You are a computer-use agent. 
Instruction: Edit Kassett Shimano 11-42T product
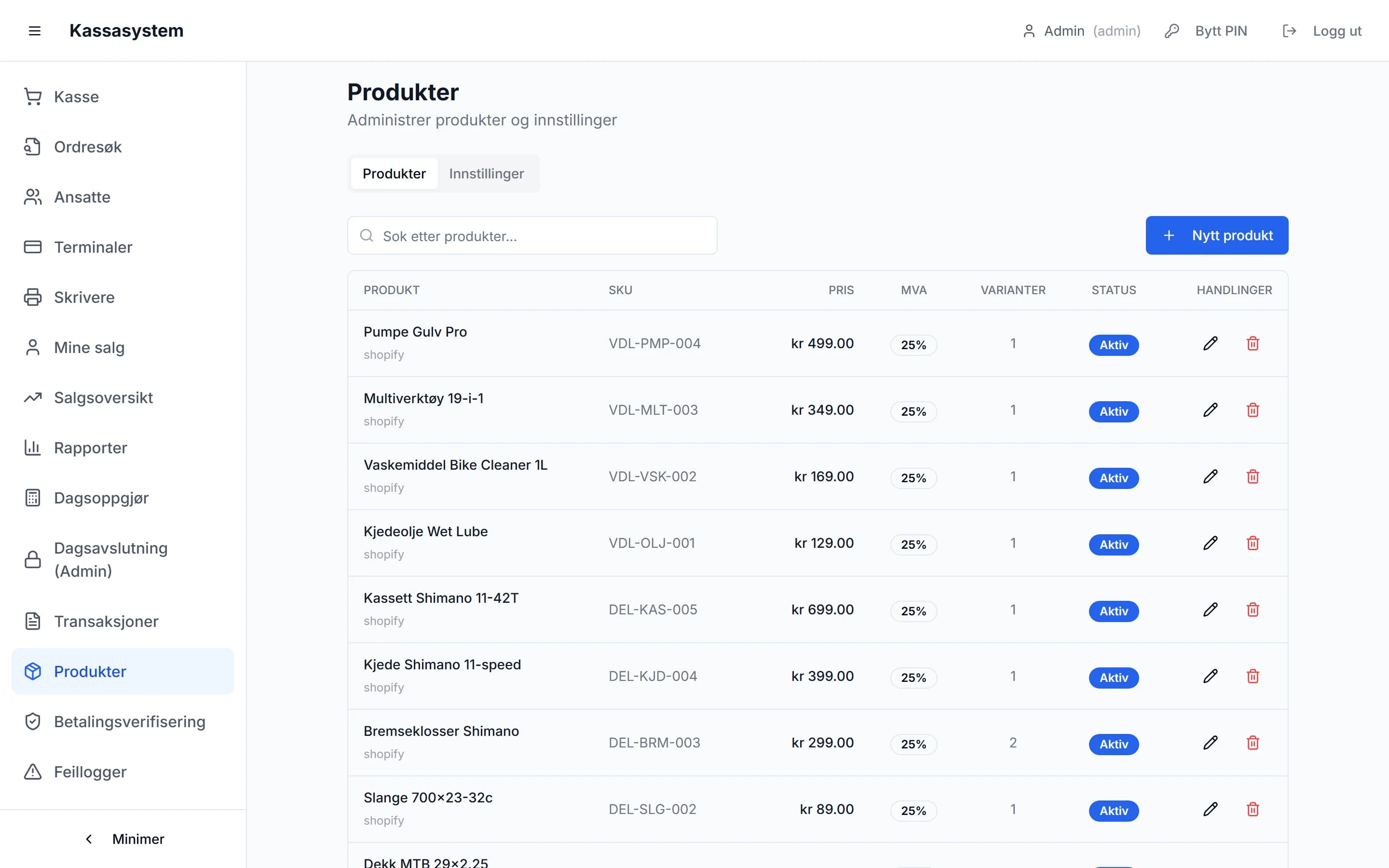[1211, 610]
